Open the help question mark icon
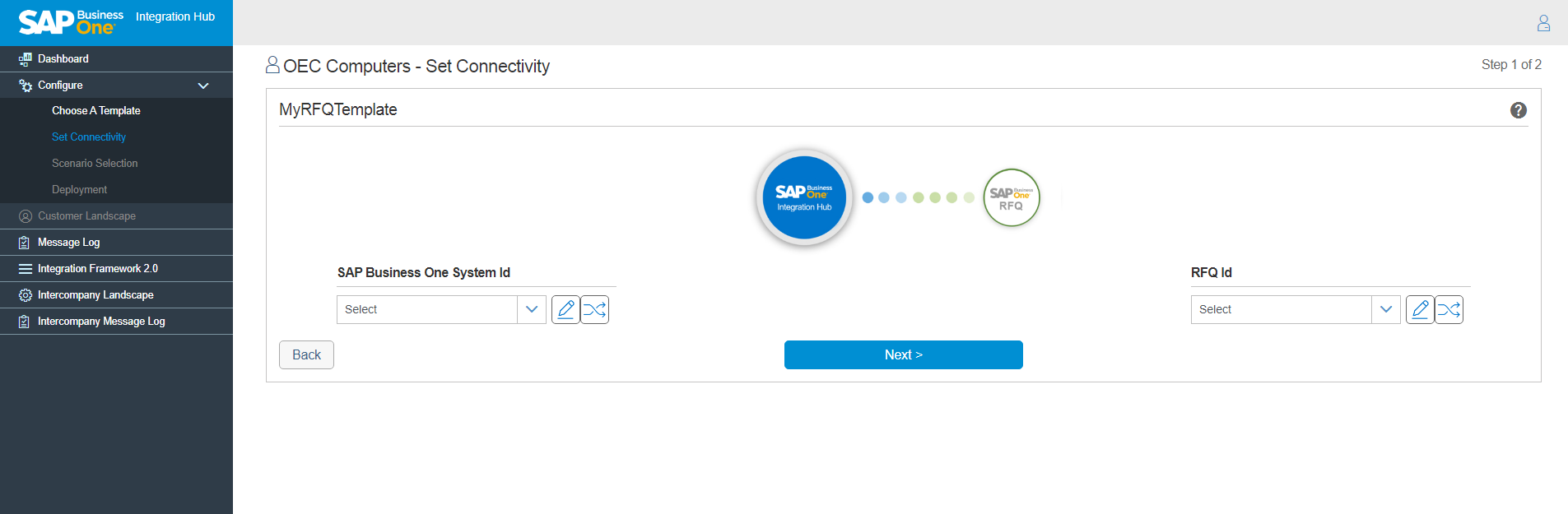The image size is (1568, 514). point(1519,110)
